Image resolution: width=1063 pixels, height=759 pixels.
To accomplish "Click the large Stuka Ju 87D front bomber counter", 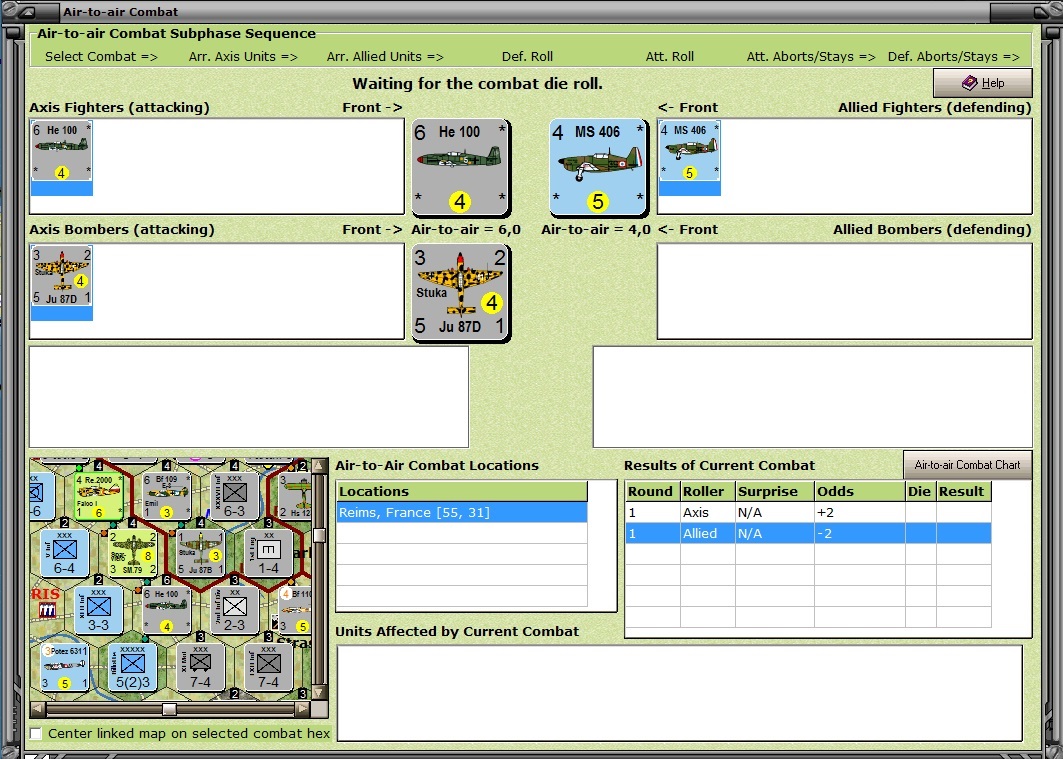I will tap(460, 292).
